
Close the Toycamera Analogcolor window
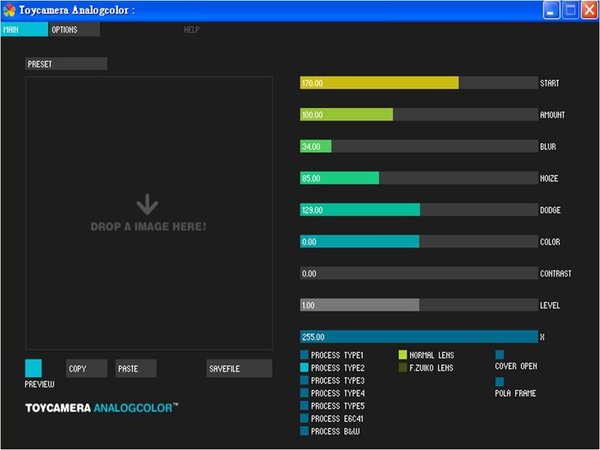[x=589, y=10]
